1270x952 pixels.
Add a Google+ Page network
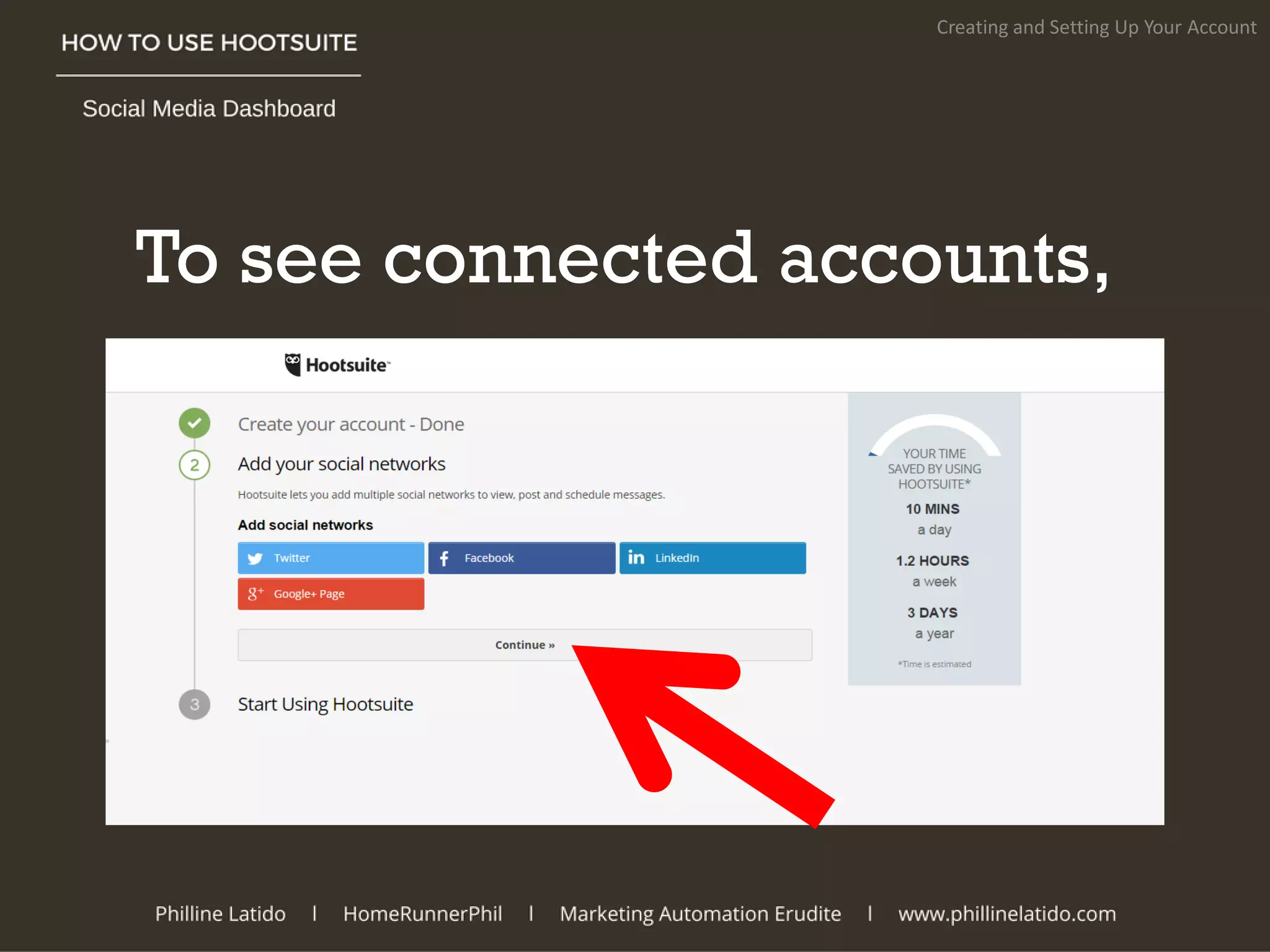[331, 594]
